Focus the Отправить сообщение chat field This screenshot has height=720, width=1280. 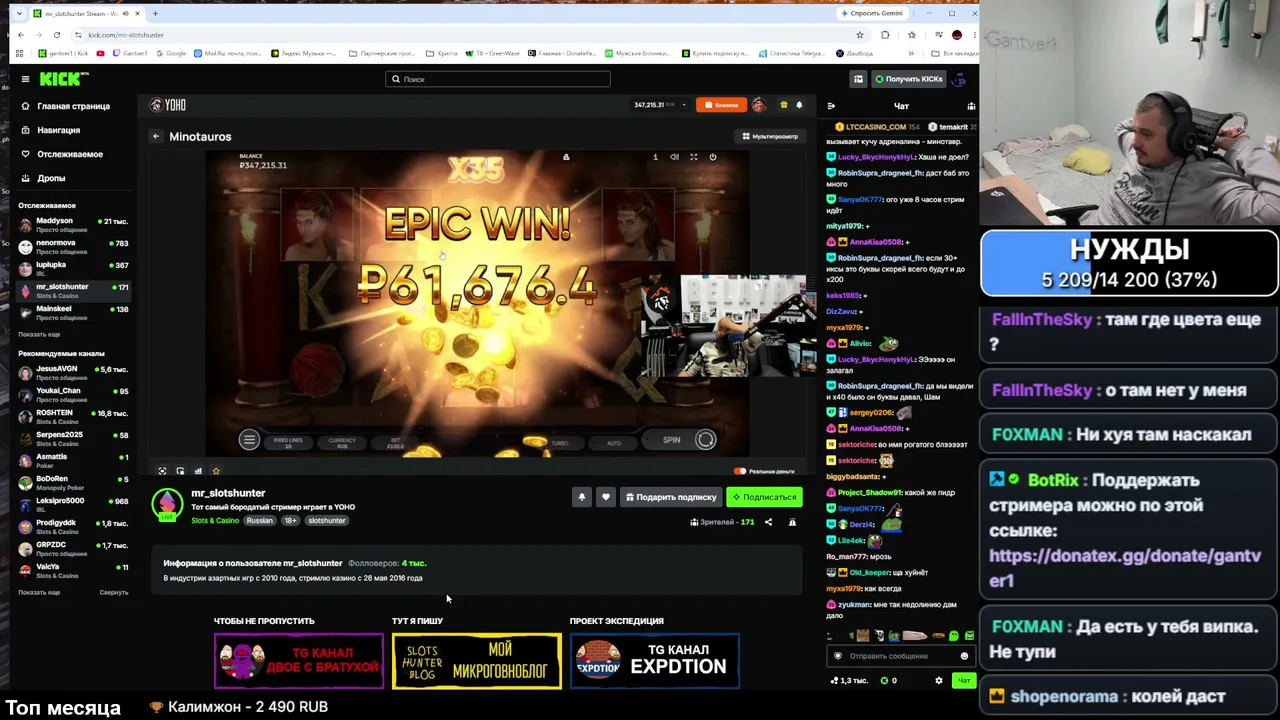click(x=900, y=656)
